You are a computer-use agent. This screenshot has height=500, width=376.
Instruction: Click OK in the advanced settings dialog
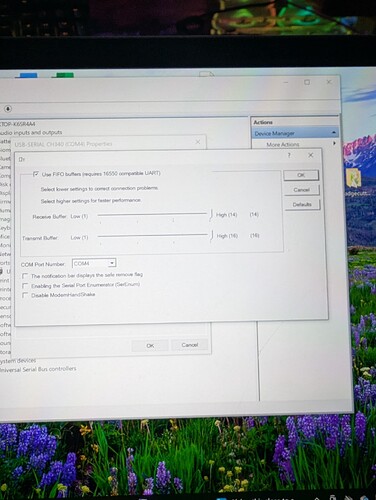(x=301, y=175)
